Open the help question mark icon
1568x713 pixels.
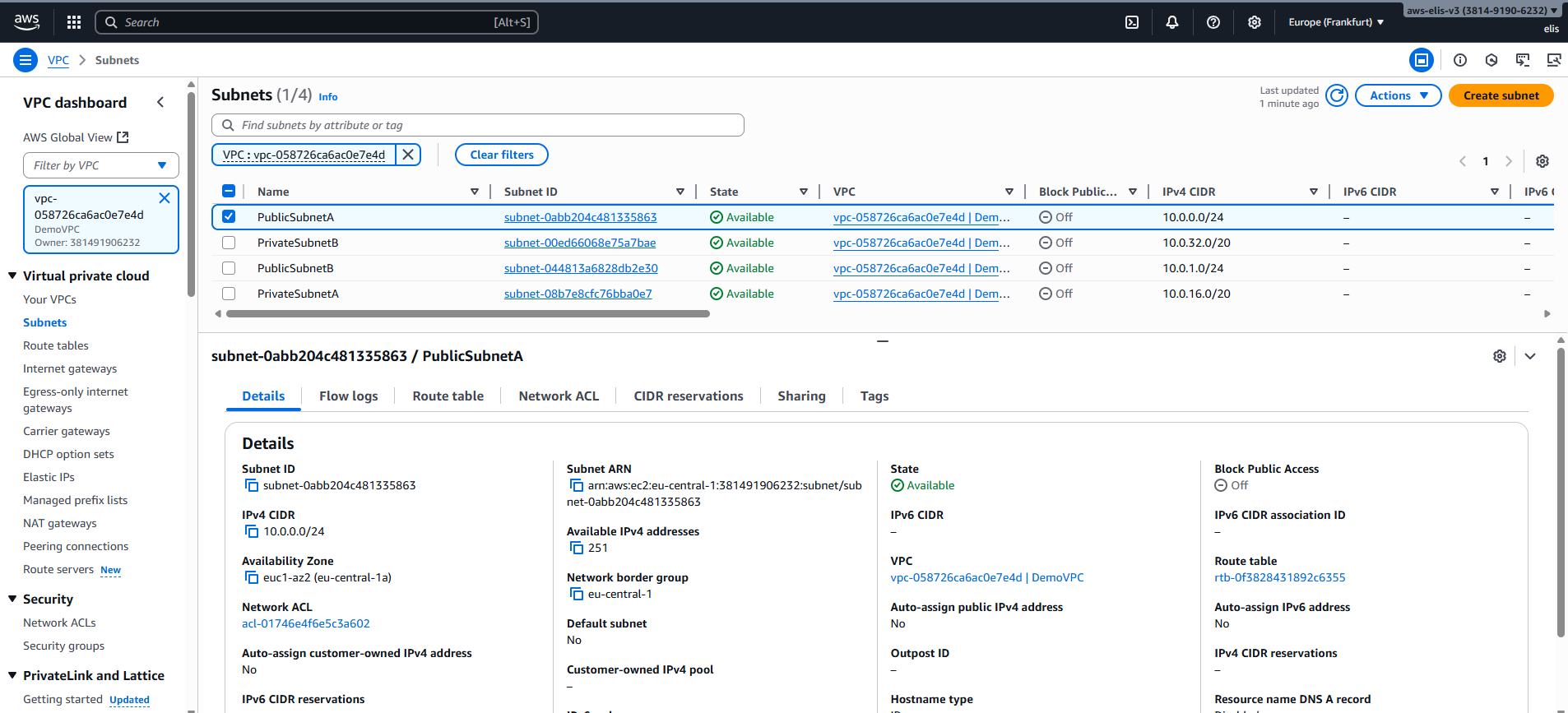[1213, 22]
